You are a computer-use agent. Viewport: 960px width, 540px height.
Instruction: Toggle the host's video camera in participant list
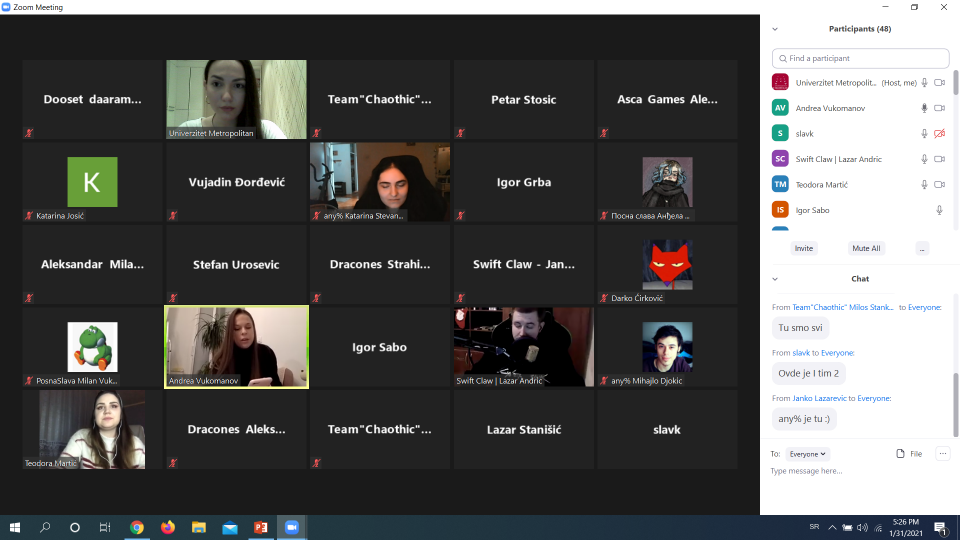click(x=939, y=82)
